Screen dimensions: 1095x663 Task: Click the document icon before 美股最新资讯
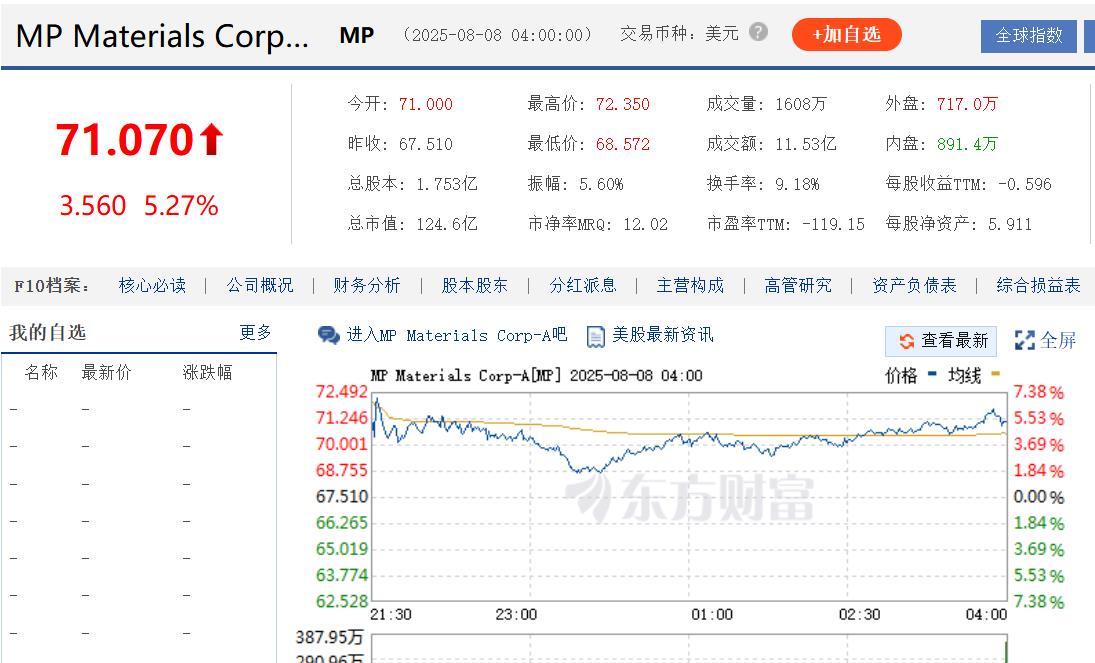coord(596,336)
